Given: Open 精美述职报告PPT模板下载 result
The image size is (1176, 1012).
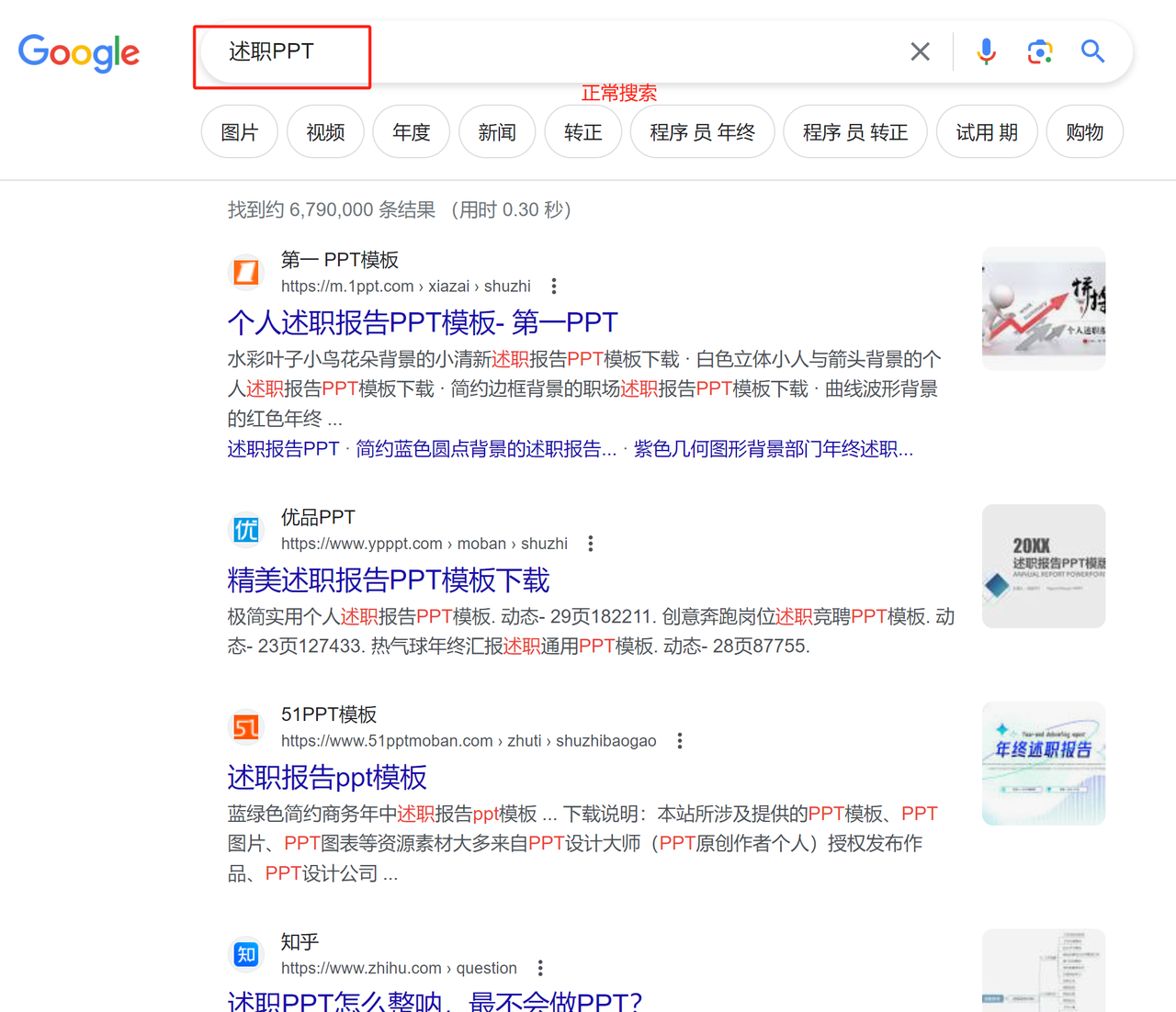Looking at the screenshot, I should coord(389,579).
